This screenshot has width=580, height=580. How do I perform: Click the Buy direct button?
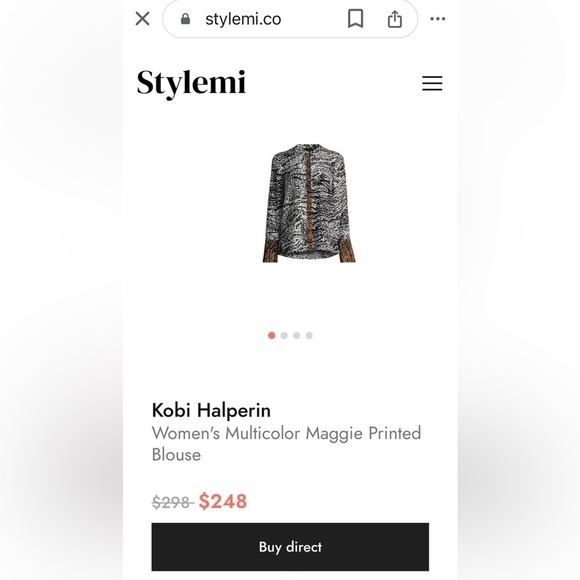click(x=290, y=547)
